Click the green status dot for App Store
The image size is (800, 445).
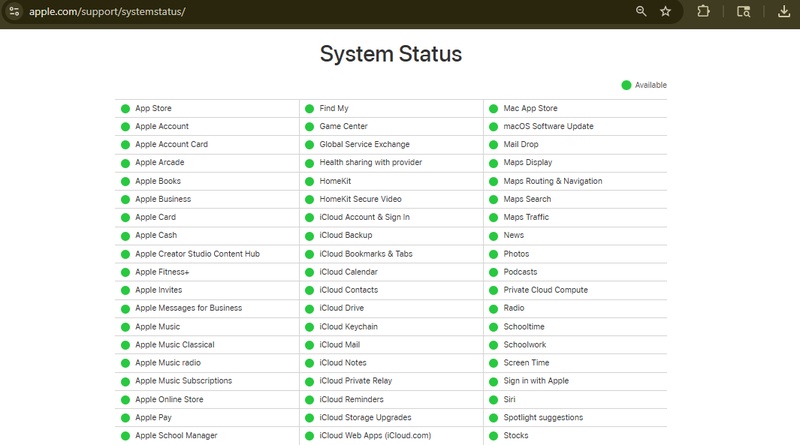click(125, 109)
